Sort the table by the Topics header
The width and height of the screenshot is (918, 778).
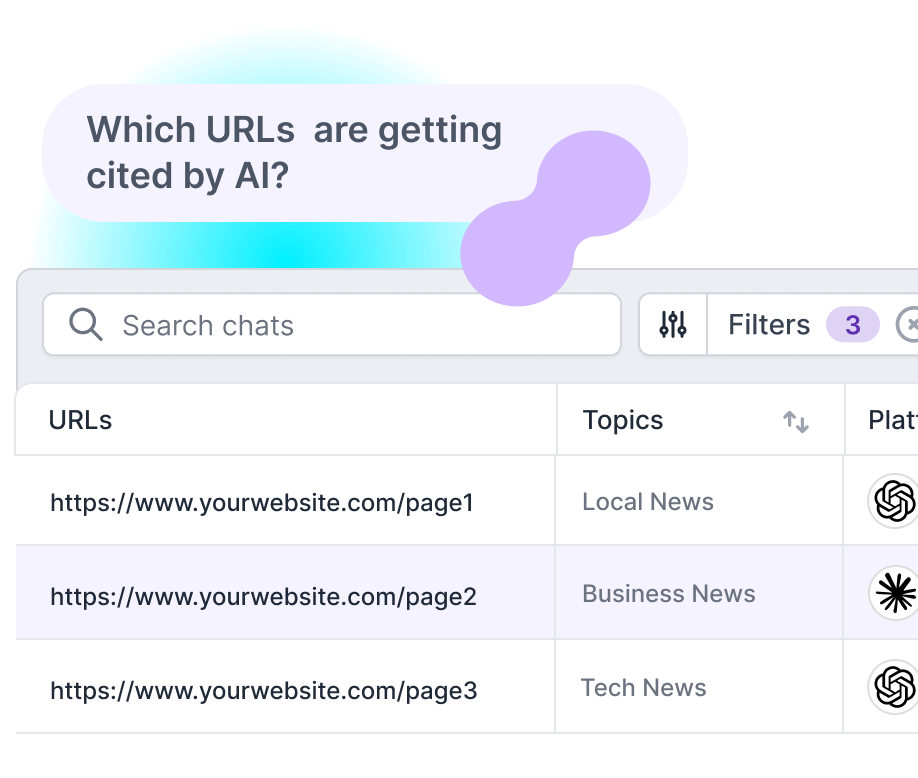[x=623, y=421]
